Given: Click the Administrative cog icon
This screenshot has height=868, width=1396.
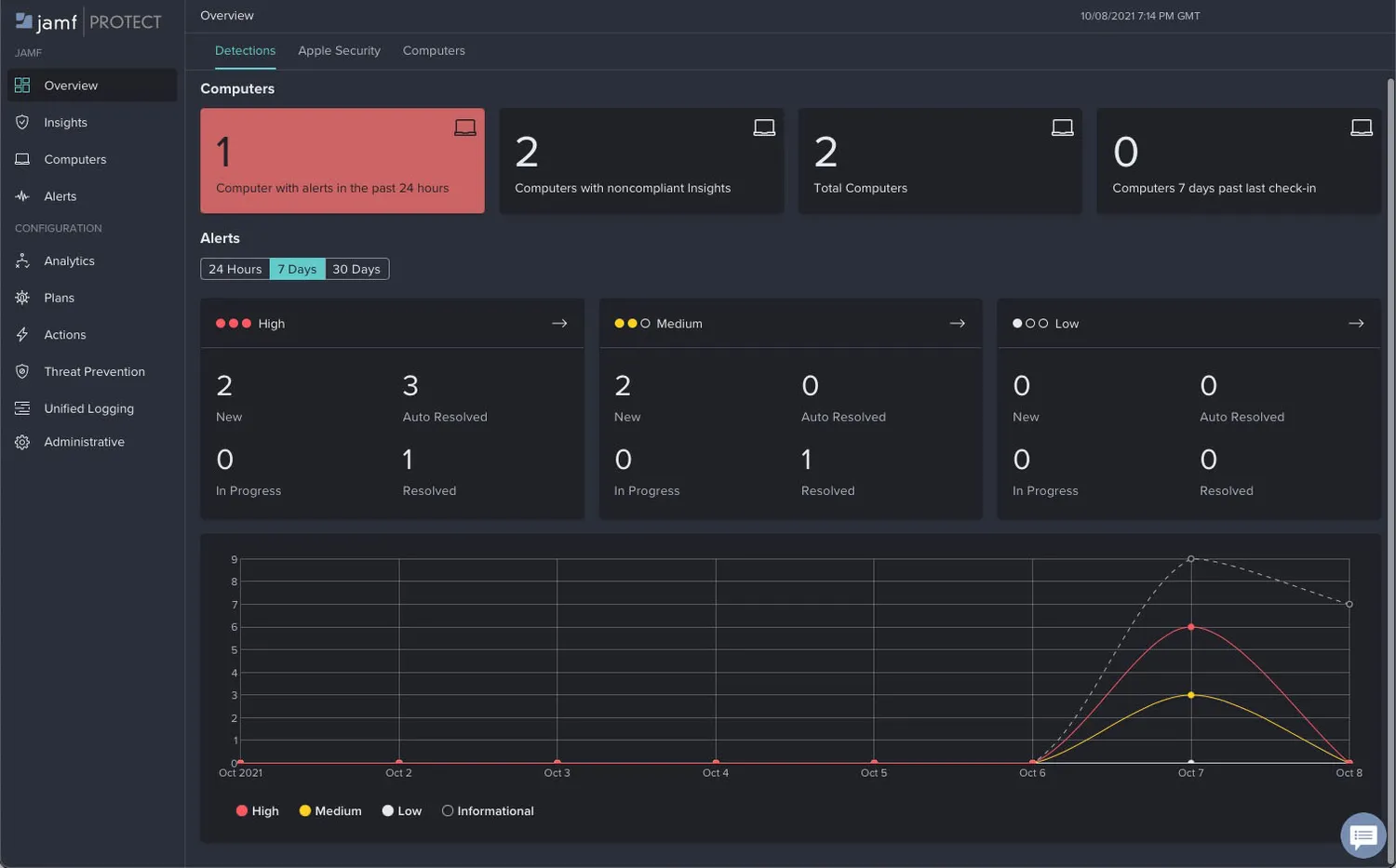Looking at the screenshot, I should pyautogui.click(x=22, y=442).
